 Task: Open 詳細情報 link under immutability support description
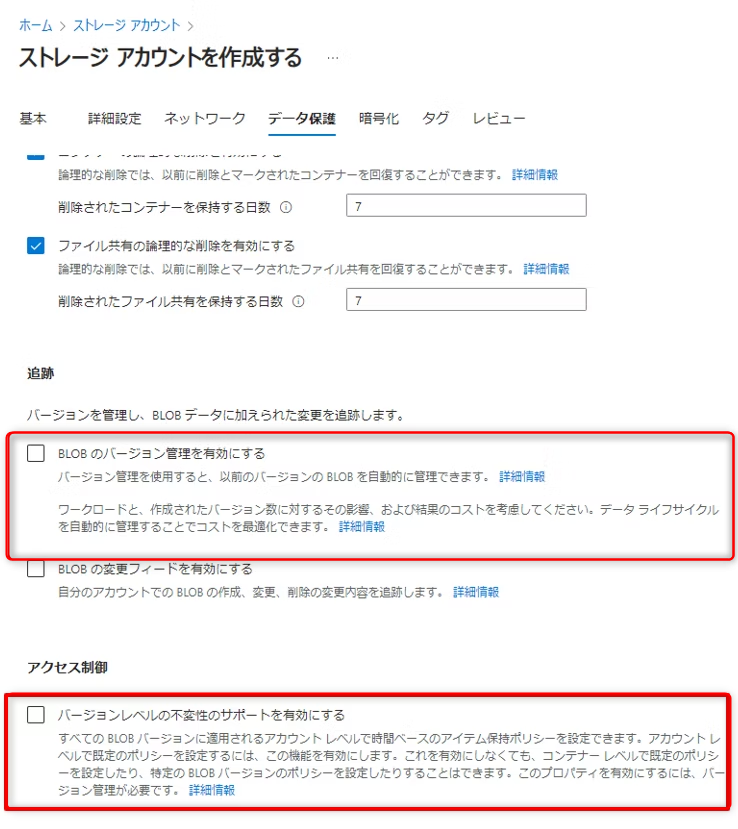click(x=212, y=790)
